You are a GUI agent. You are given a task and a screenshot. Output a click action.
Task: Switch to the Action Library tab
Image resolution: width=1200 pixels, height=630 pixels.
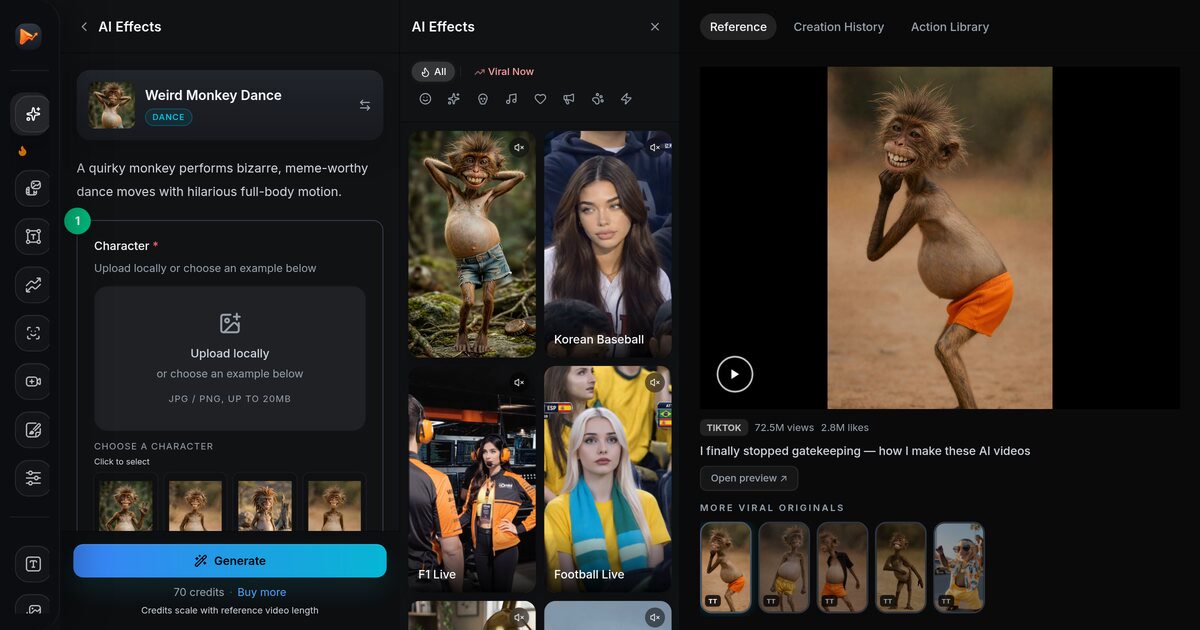[x=950, y=27]
